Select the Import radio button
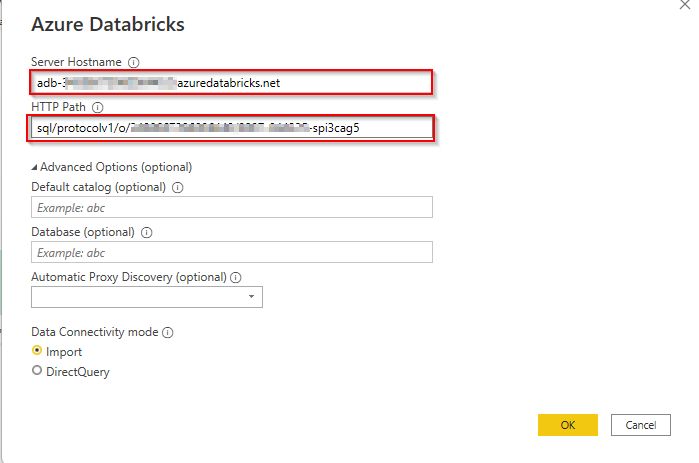Screen dimensions: 699x463 (x=37, y=351)
